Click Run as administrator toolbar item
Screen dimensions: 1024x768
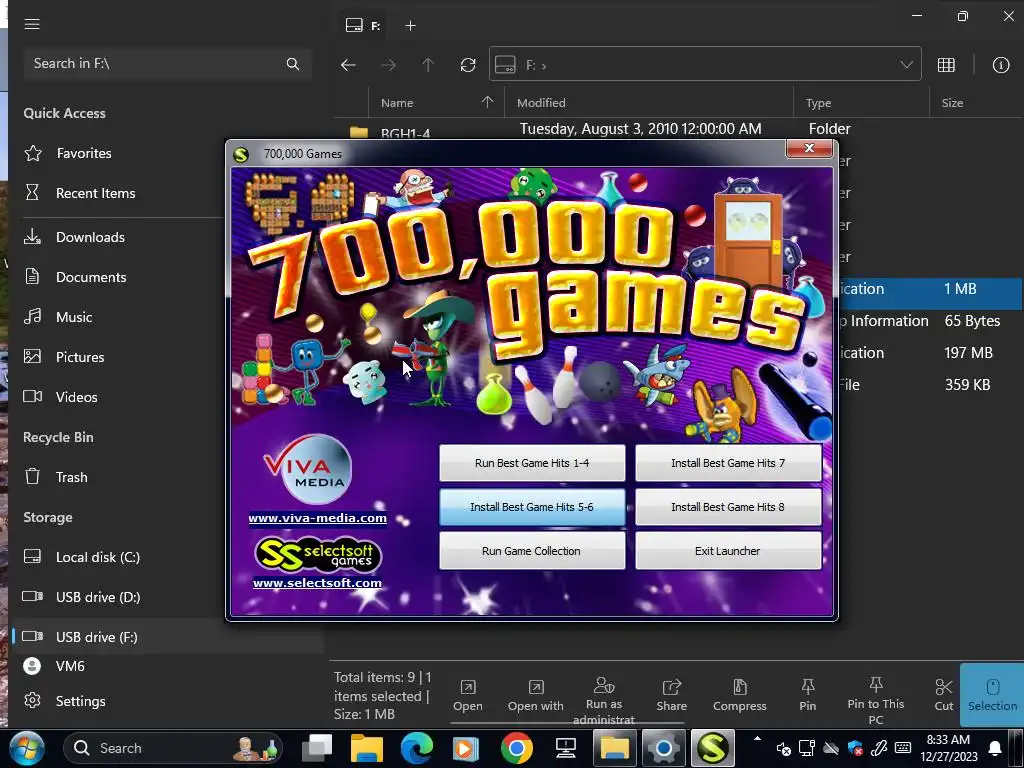603,700
